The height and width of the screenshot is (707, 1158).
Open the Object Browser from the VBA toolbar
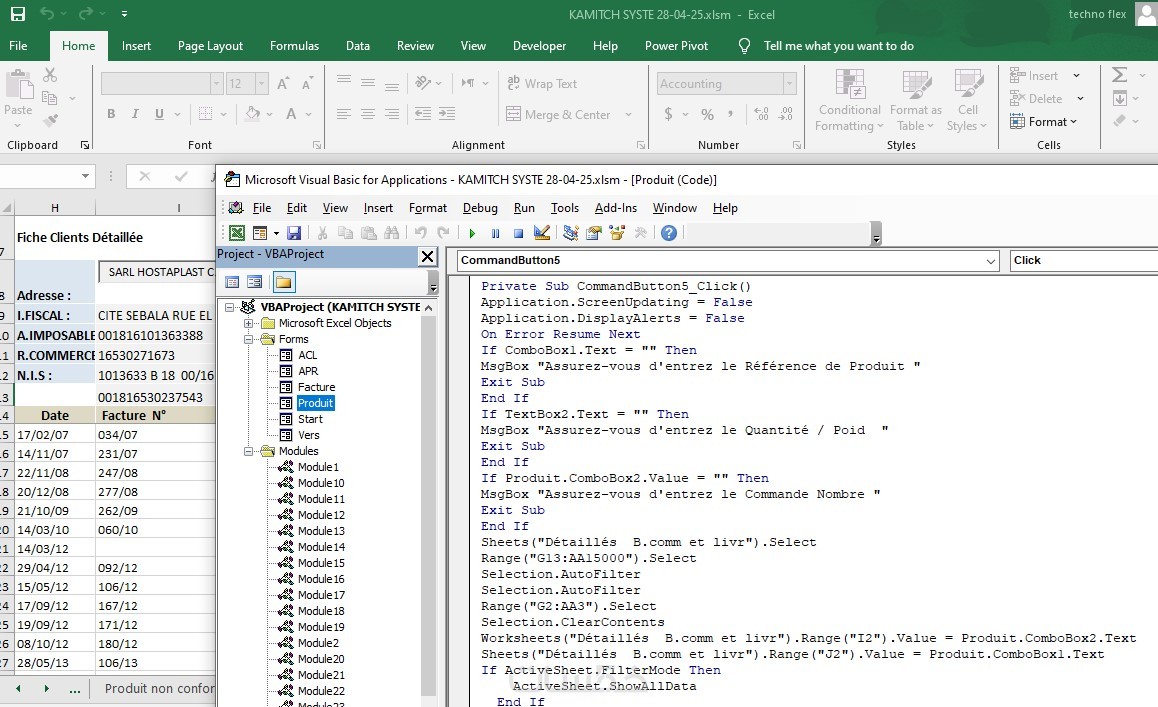pyautogui.click(x=617, y=233)
